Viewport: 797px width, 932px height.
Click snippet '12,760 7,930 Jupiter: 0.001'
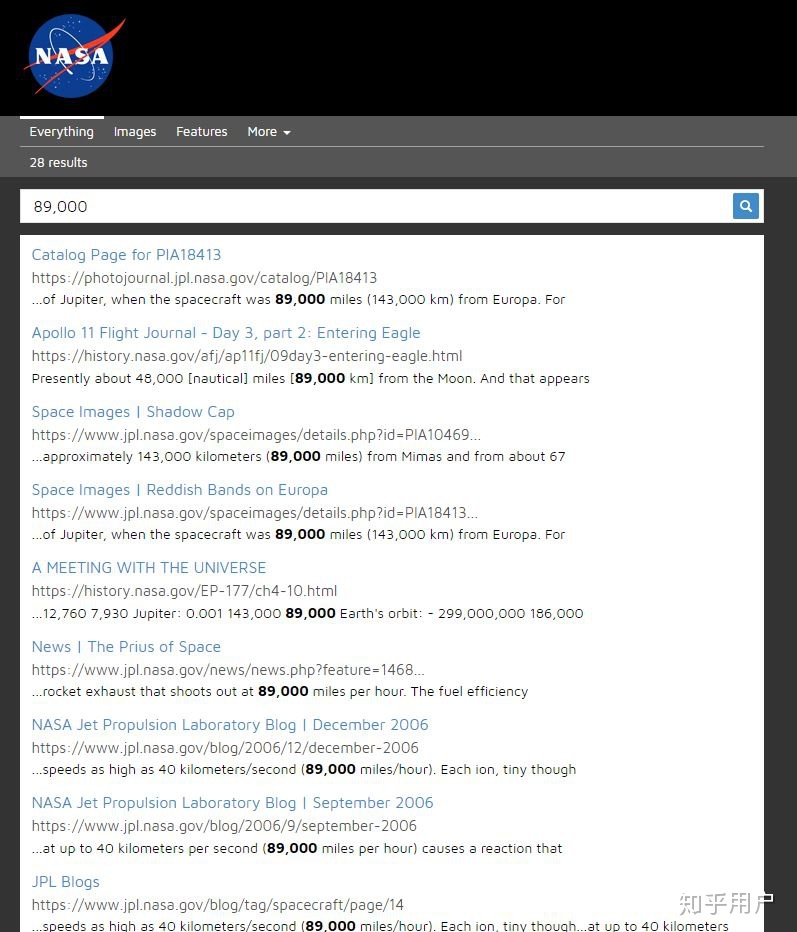307,613
